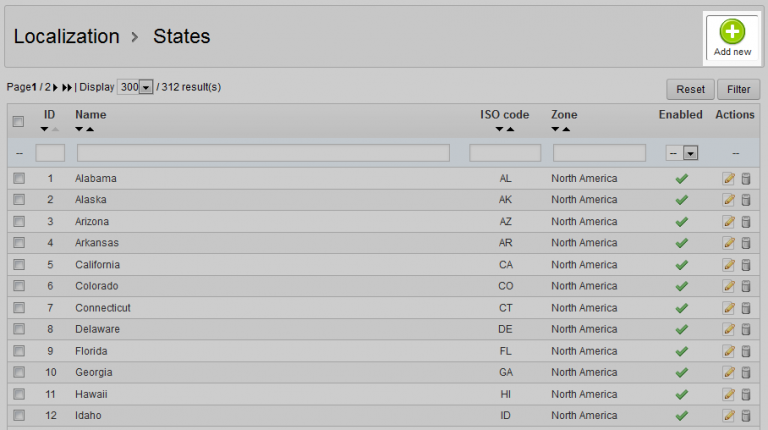The width and height of the screenshot is (768, 430).
Task: Focus the ISO code filter field
Action: tap(505, 153)
